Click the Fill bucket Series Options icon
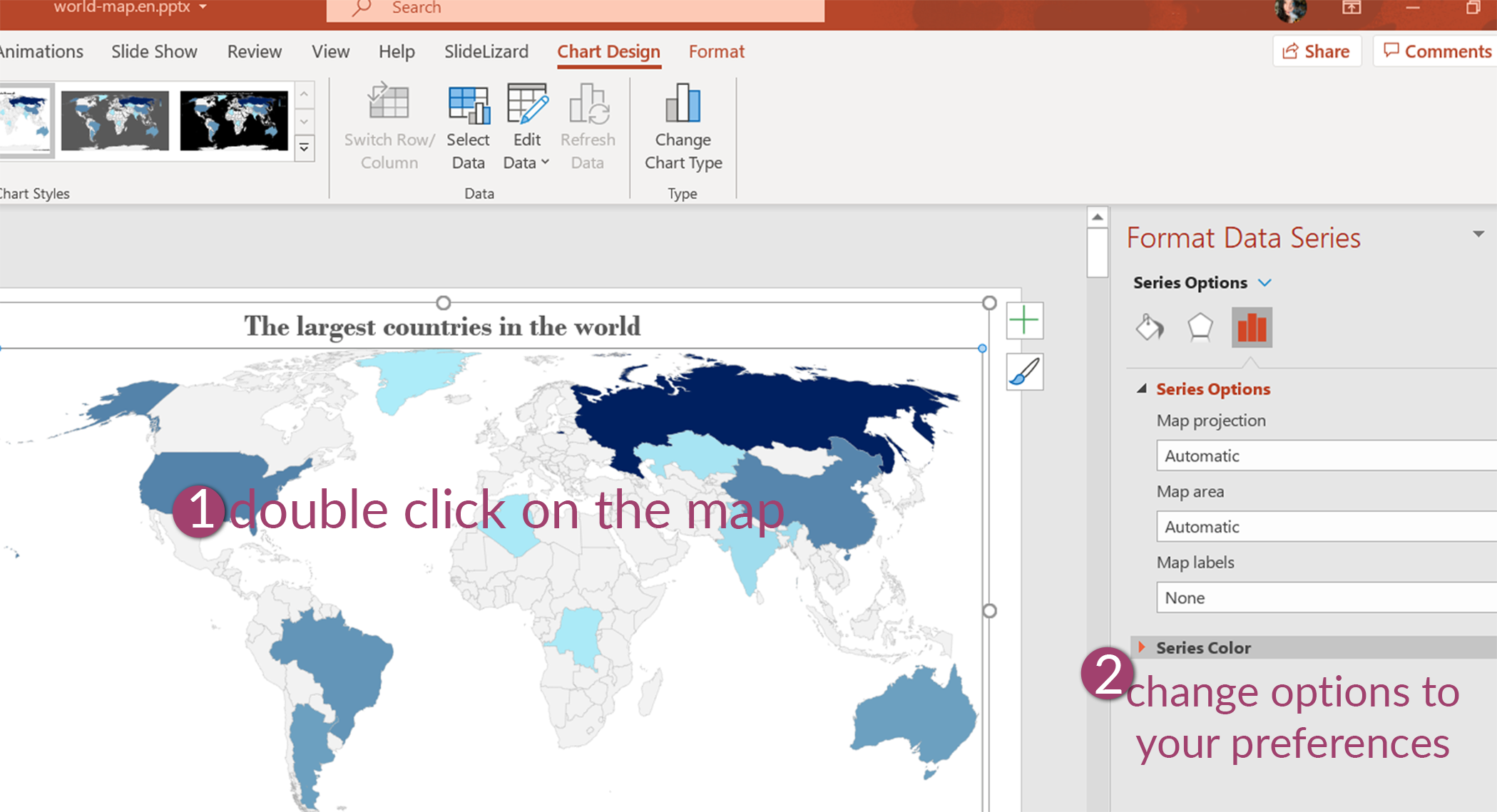This screenshot has width=1497, height=812. coord(1150,326)
